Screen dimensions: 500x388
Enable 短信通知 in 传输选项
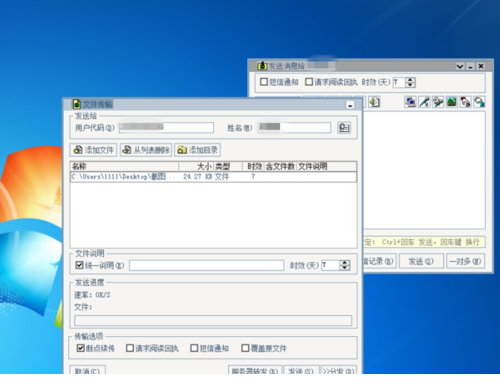point(194,348)
